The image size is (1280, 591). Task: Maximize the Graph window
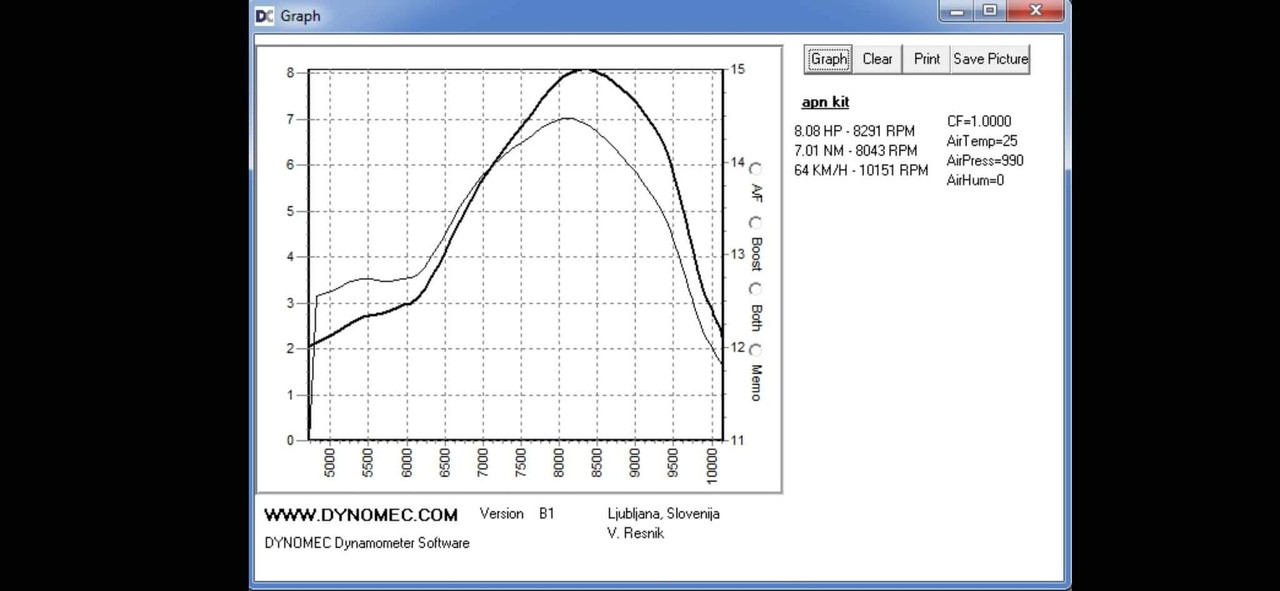tap(990, 11)
